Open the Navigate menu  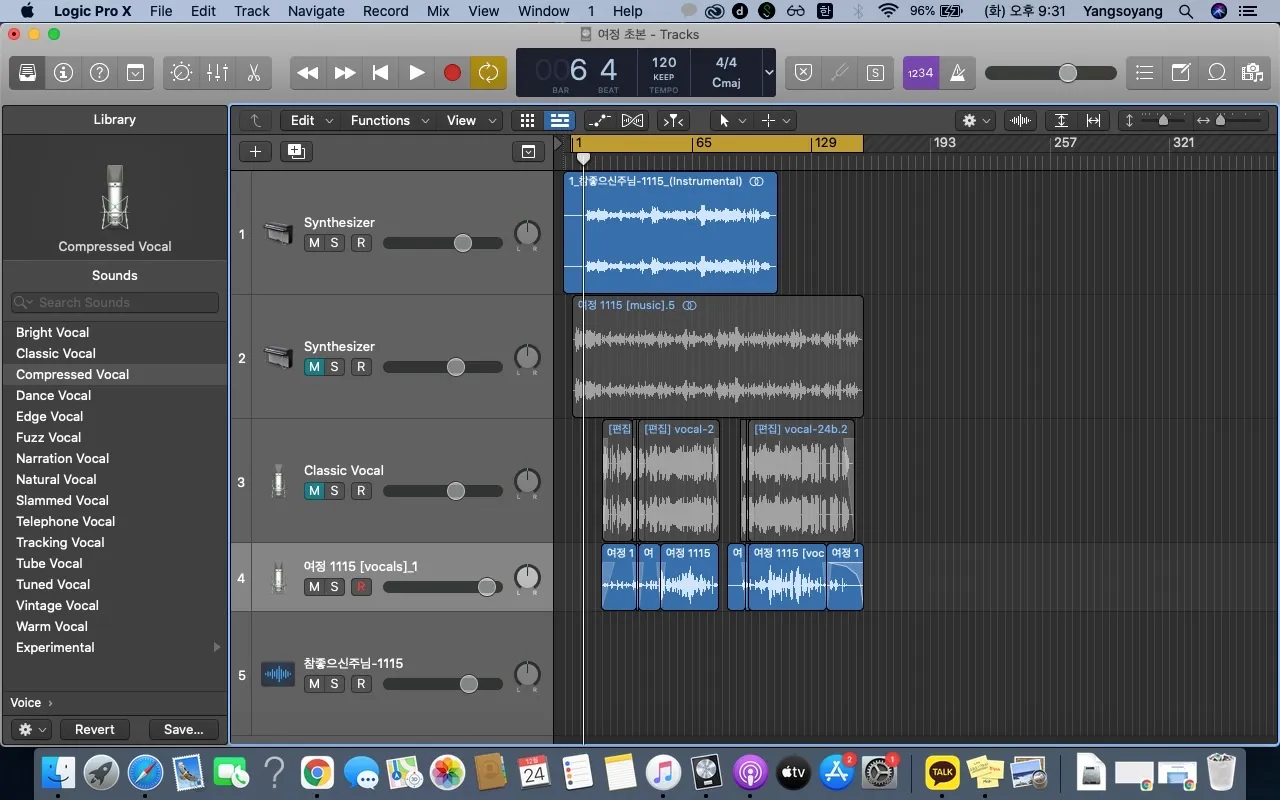coord(316,11)
